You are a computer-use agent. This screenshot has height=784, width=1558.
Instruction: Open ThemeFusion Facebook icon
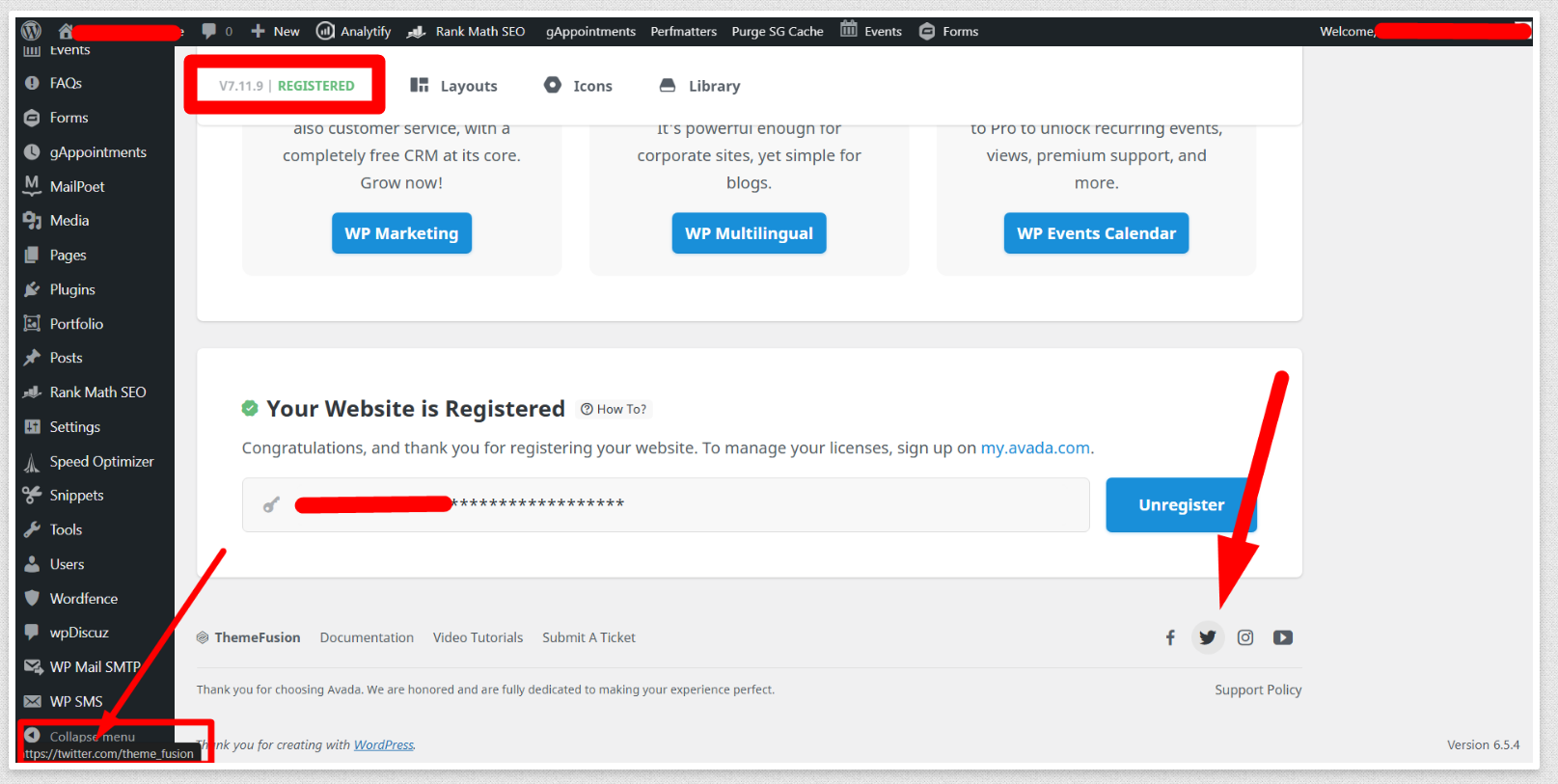click(x=1170, y=637)
